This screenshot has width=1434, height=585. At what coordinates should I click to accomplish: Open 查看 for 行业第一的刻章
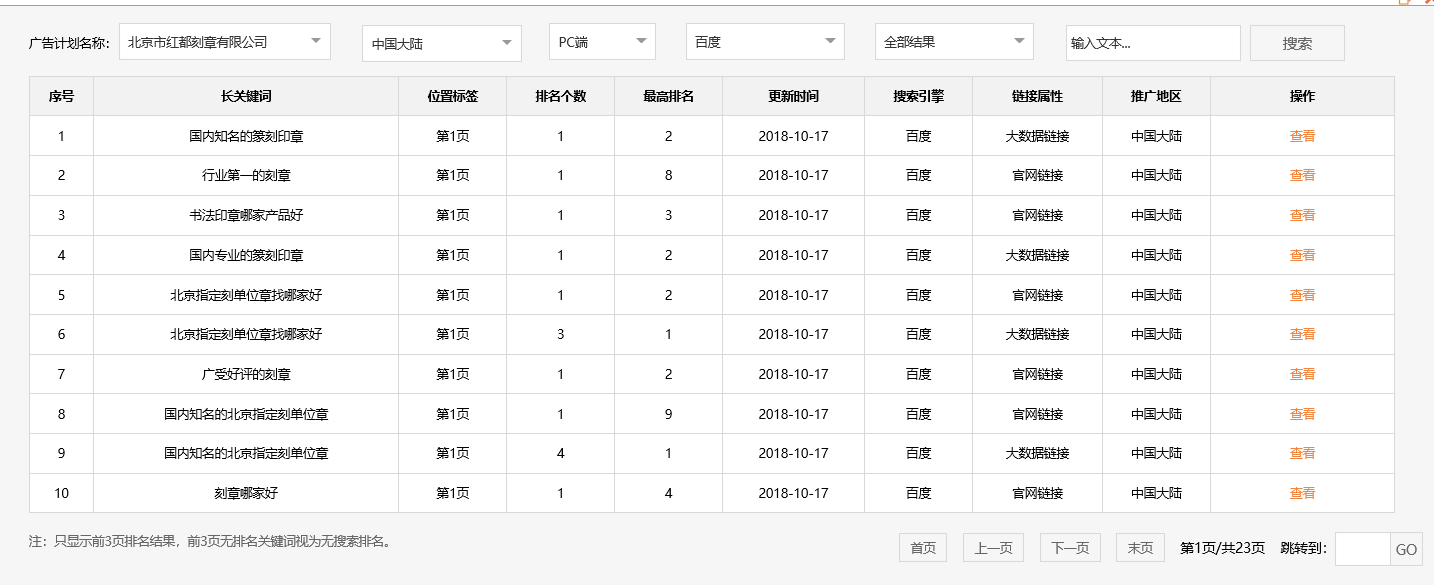[x=1302, y=175]
